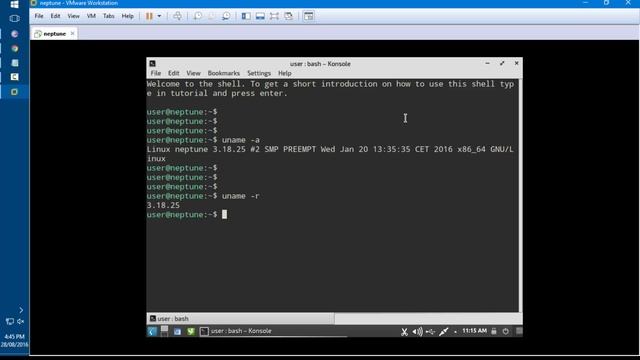Open the VMware Help menu

click(128, 16)
